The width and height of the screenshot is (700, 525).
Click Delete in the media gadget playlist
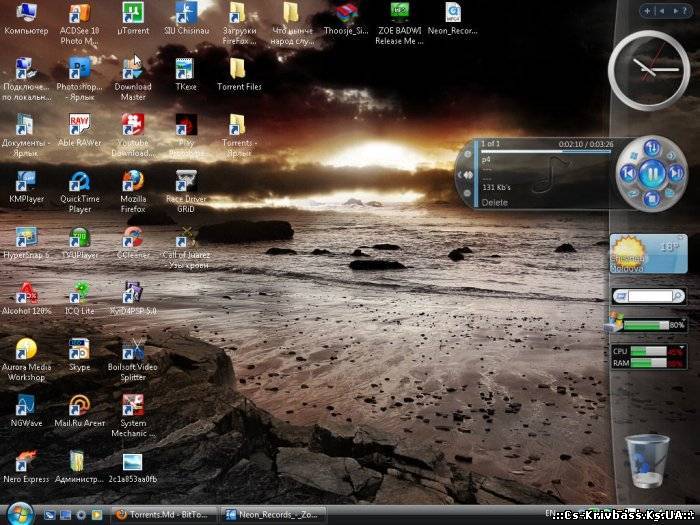(494, 202)
